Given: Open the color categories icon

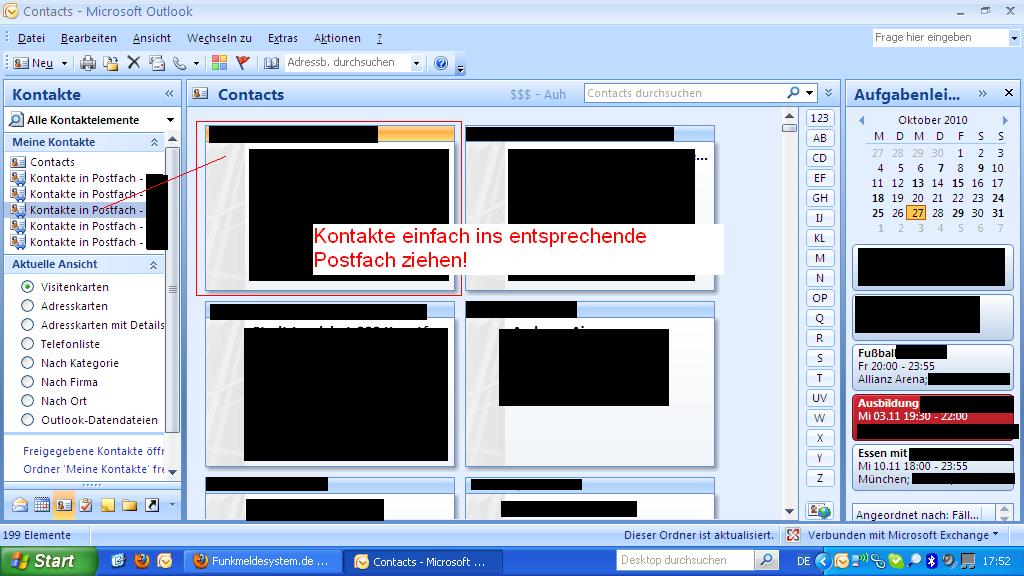Looking at the screenshot, I should [219, 63].
